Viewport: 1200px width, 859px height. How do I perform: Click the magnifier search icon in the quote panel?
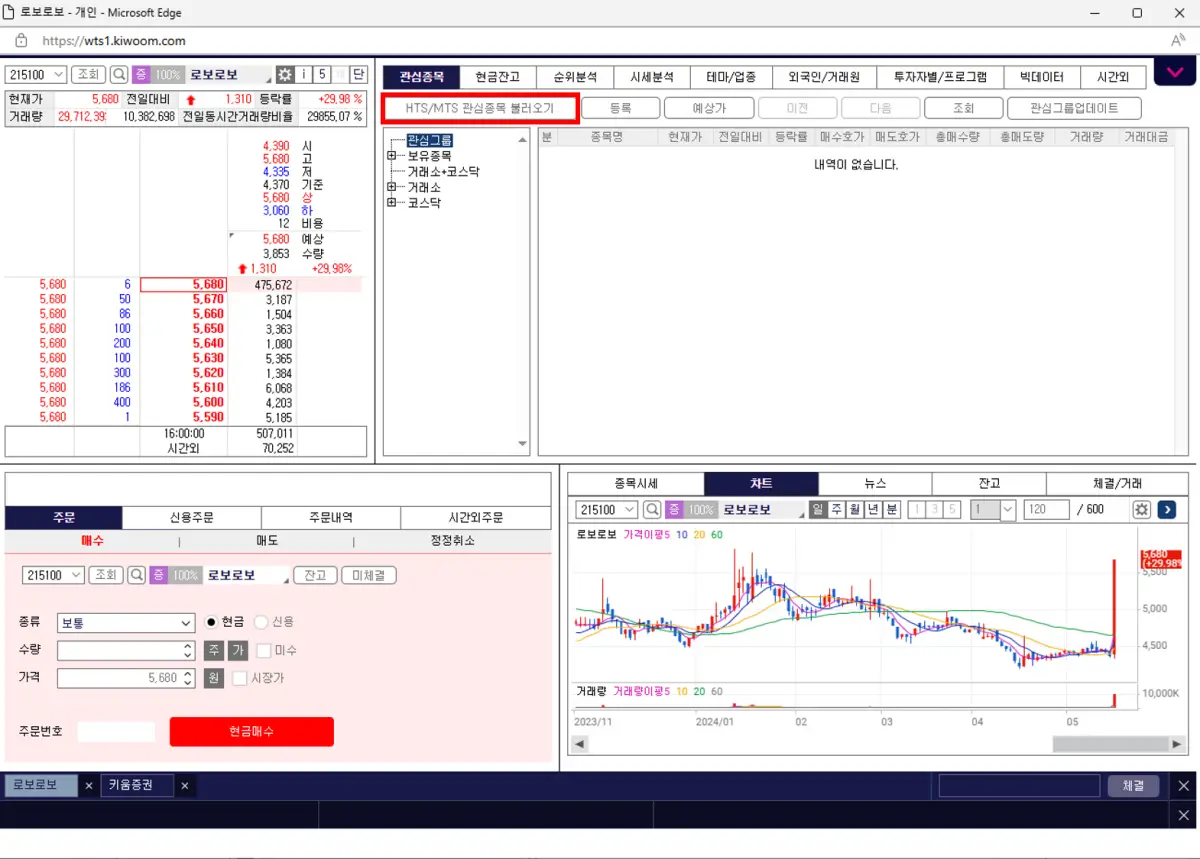point(119,75)
